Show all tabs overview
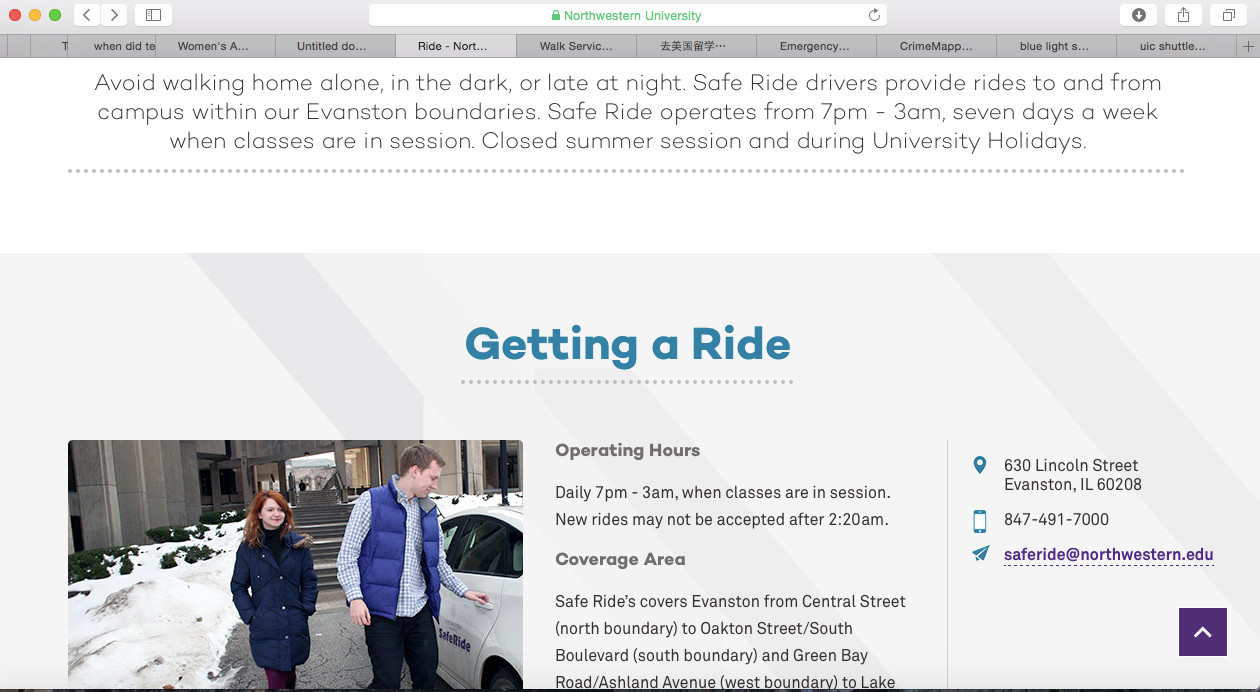 [x=1228, y=15]
